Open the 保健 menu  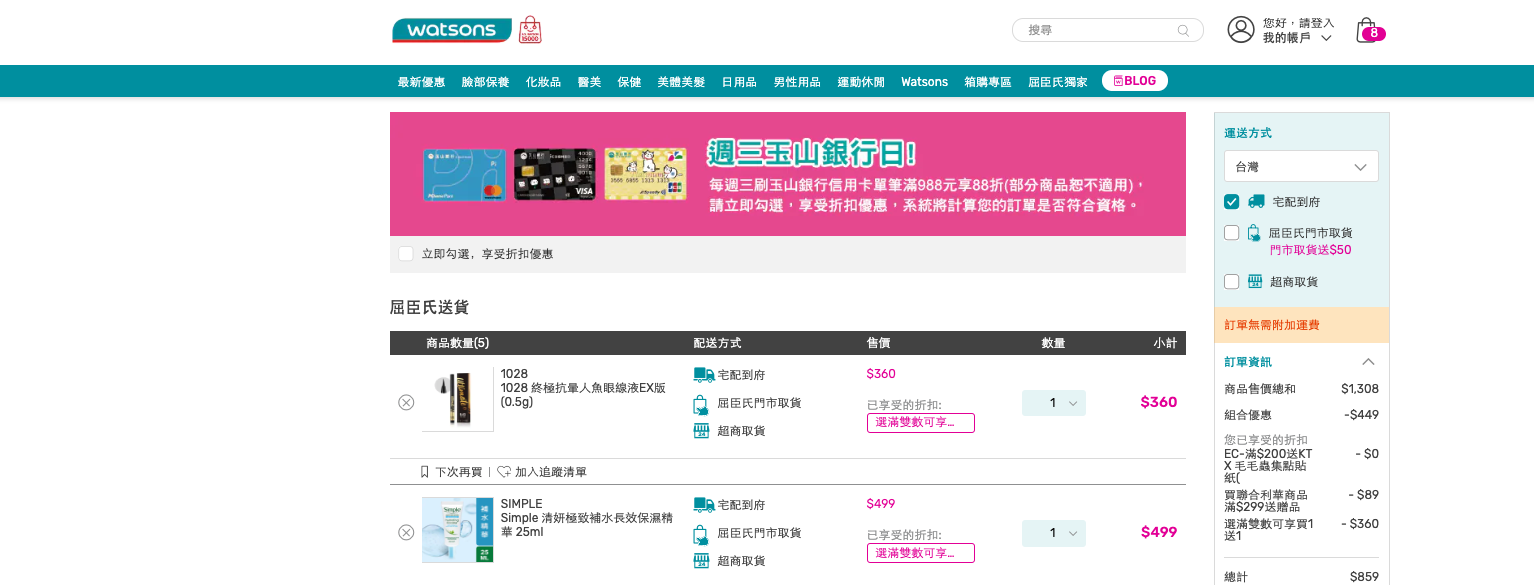tap(630, 82)
